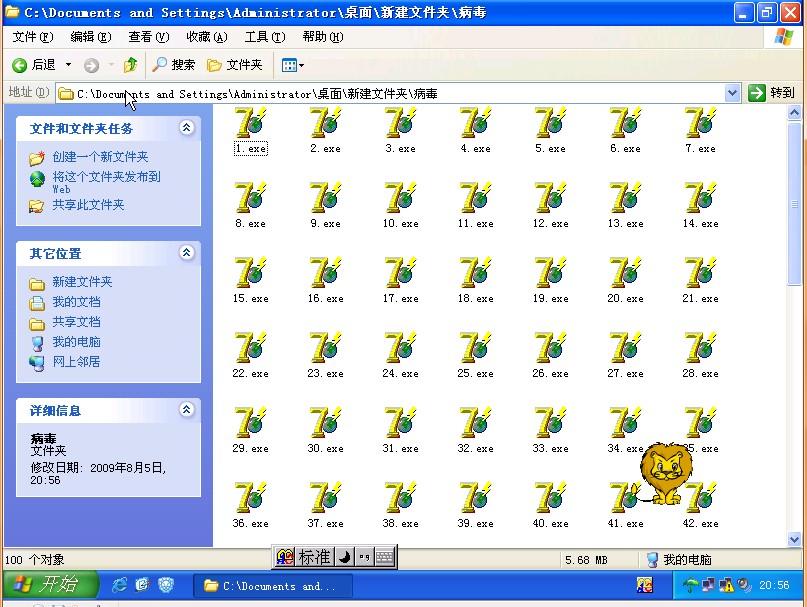Click the vertical scrollbar thumb

click(794, 203)
